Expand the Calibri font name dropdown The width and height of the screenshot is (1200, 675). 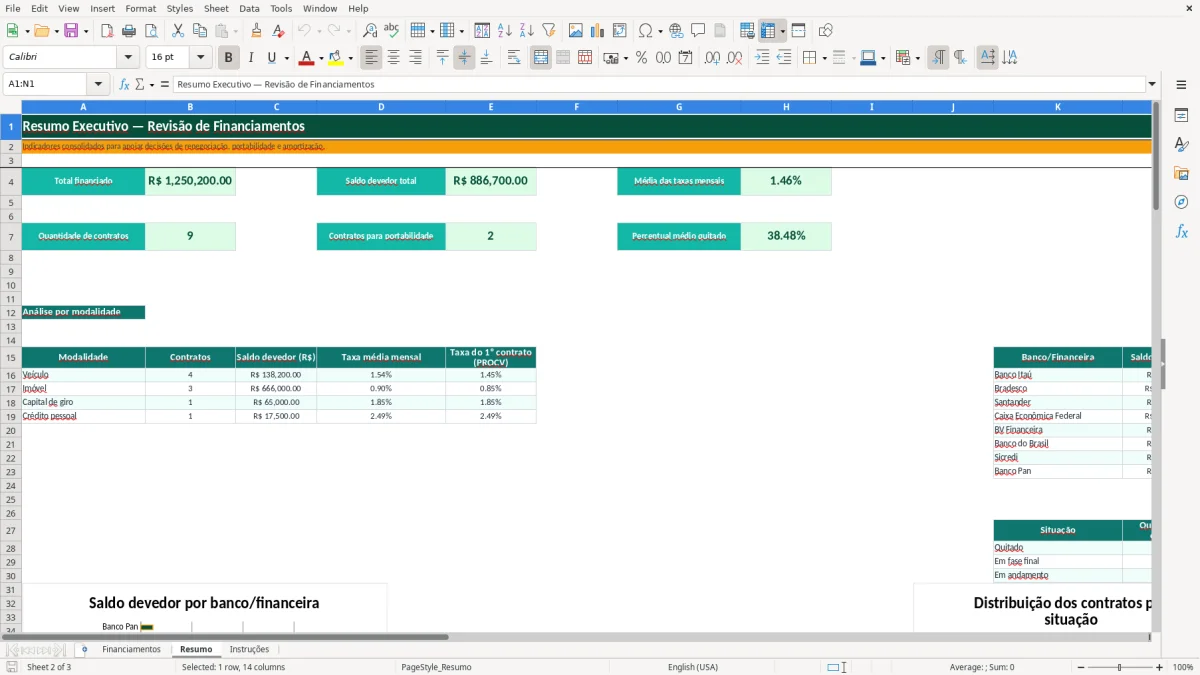[x=128, y=58]
